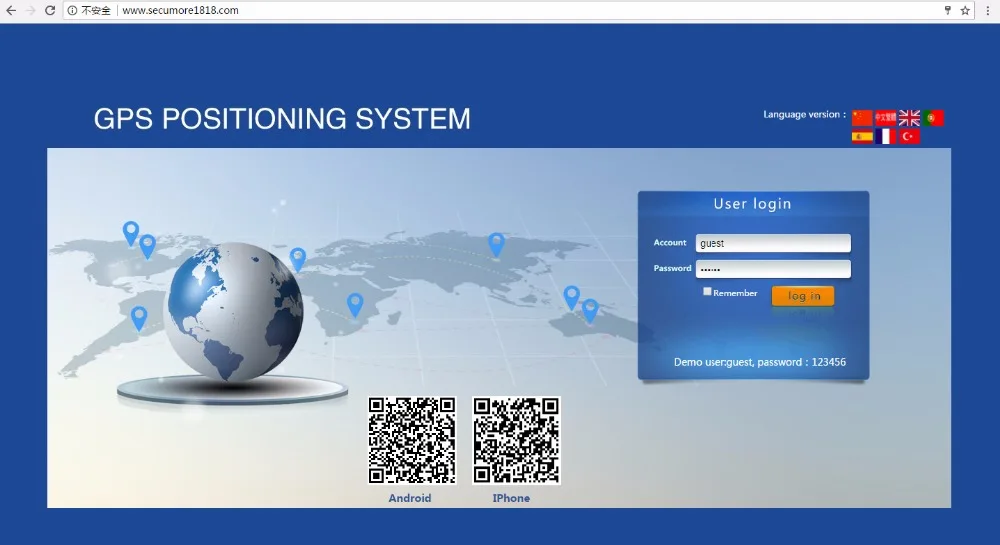The height and width of the screenshot is (545, 1000).
Task: Click the orange log in button
Action: (803, 296)
